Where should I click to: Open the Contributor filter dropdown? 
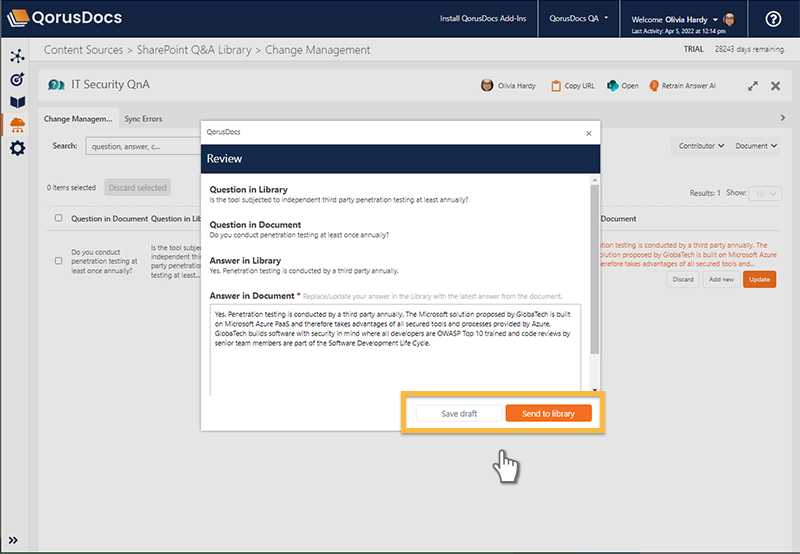click(701, 146)
